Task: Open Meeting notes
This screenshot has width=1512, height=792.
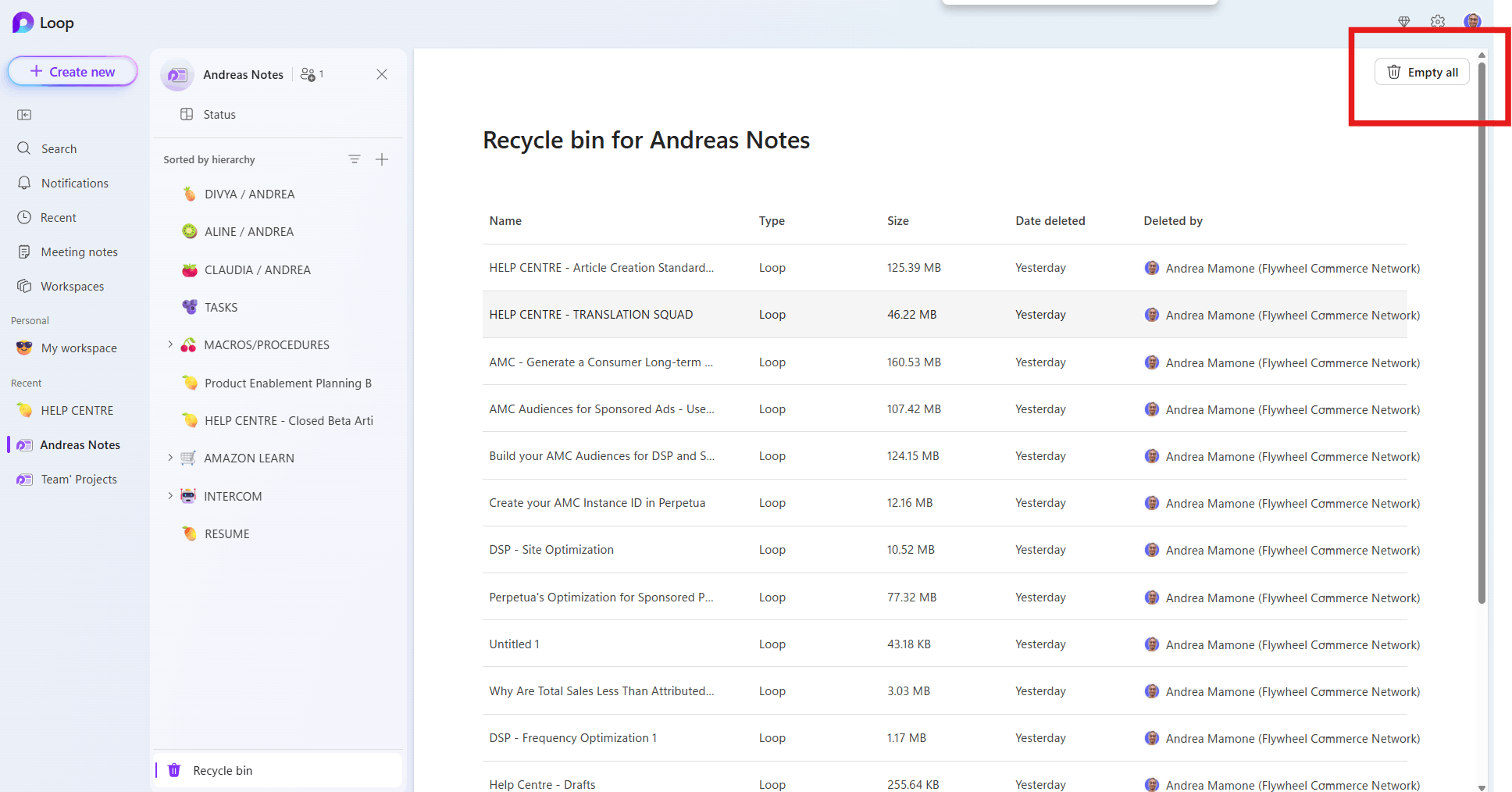Action: pyautogui.click(x=79, y=252)
